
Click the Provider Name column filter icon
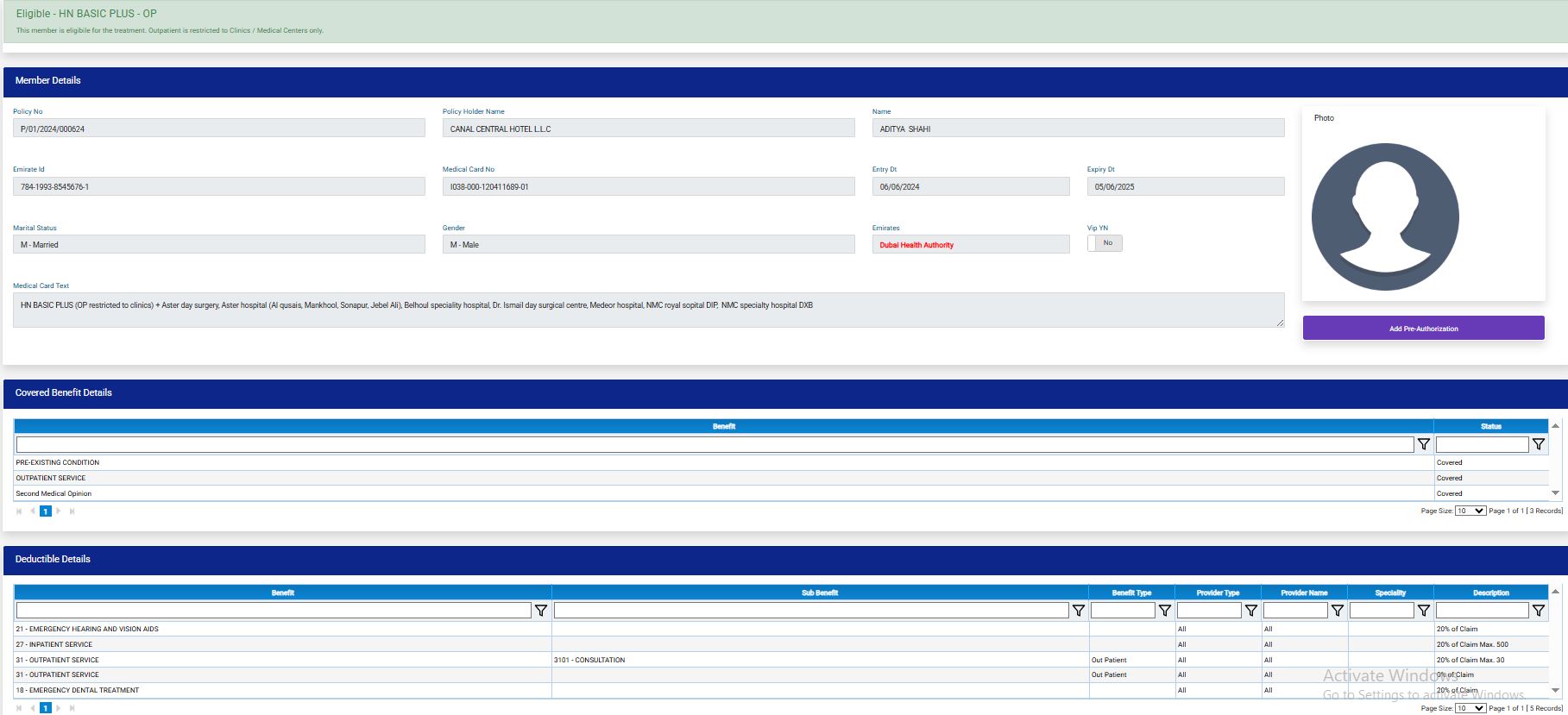coord(1337,611)
